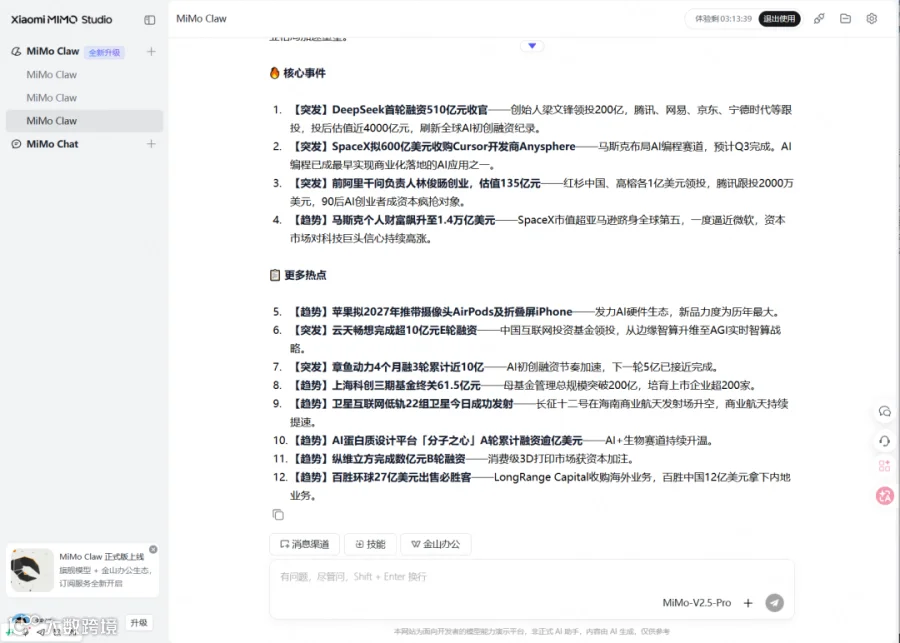This screenshot has width=900, height=643.
Task: Click the 卫星互联网低轨22组卫星 headline
Action: [422, 404]
